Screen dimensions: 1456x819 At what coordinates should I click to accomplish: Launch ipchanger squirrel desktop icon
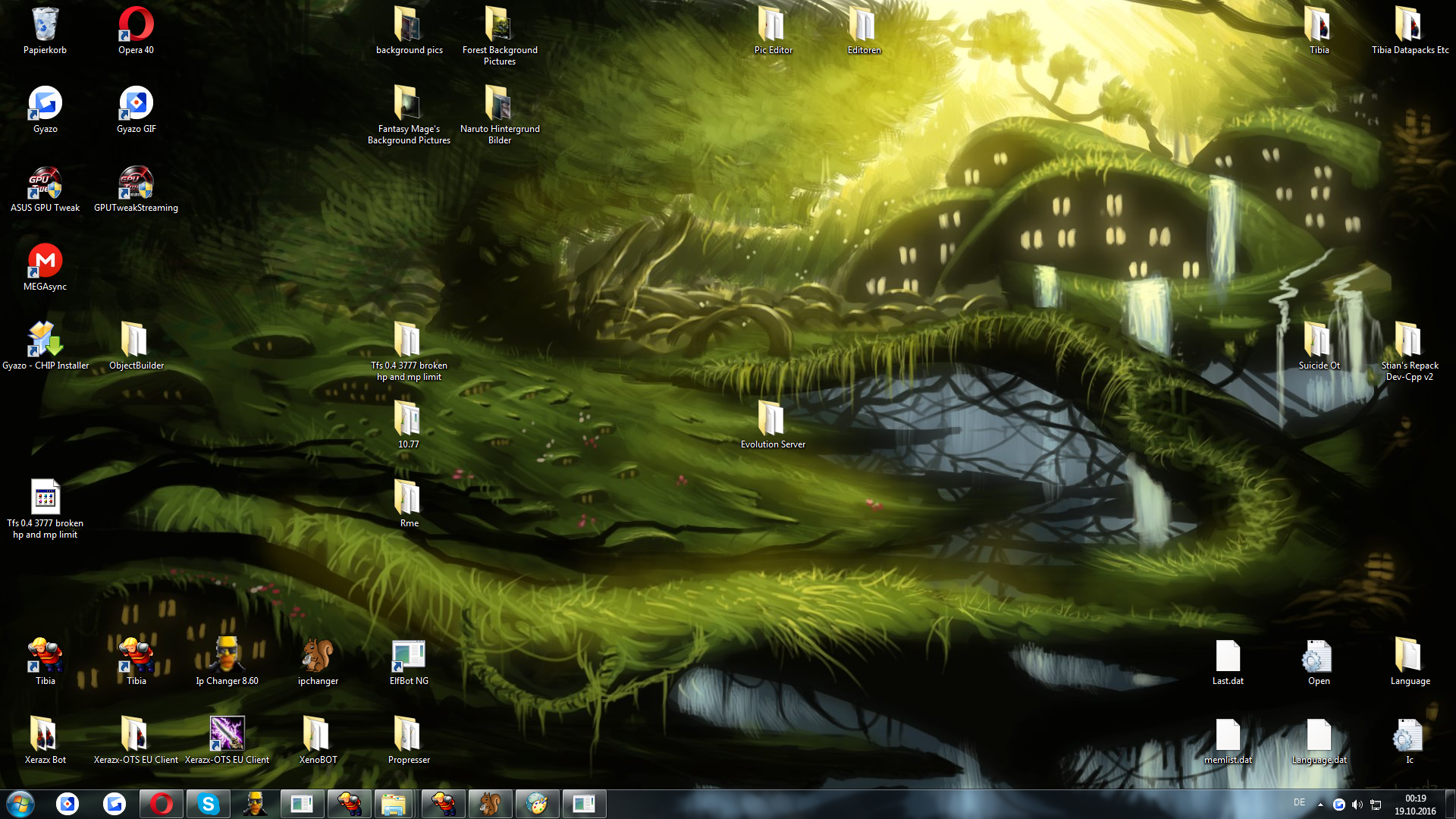(318, 661)
